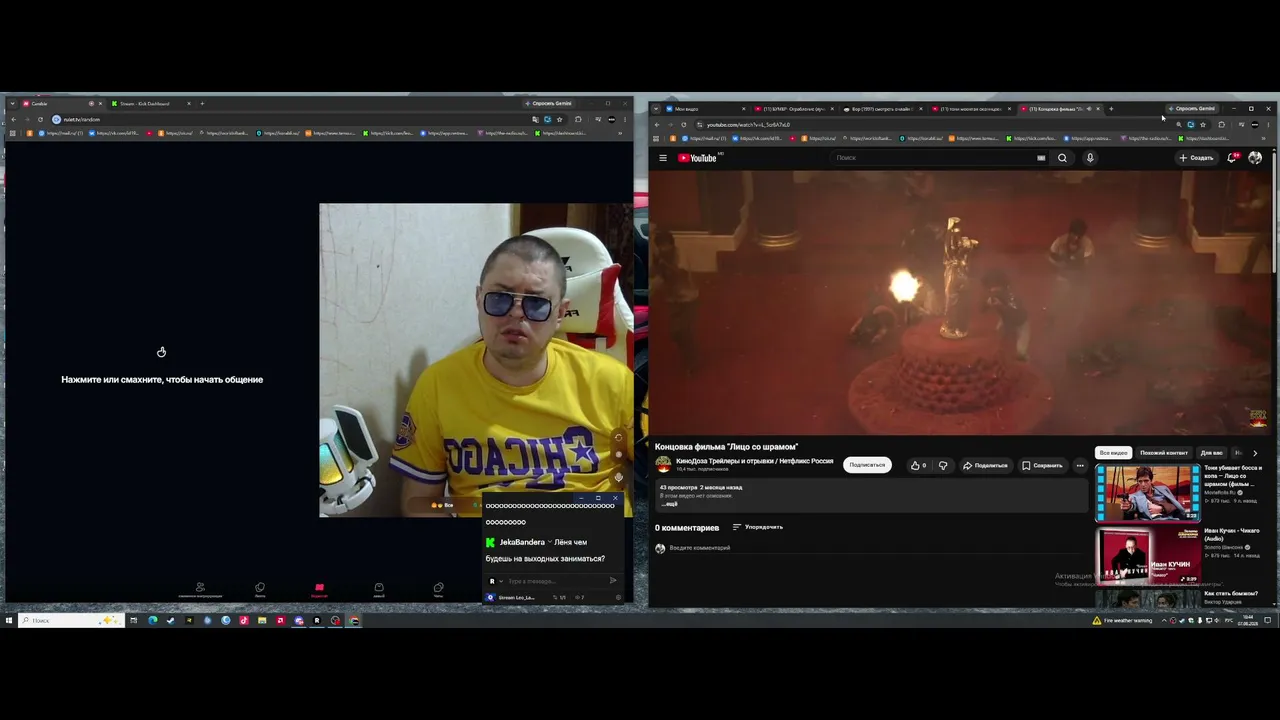Image resolution: width=1280 pixels, height=720 pixels.
Task: Expand the tab search in YouTube window
Action: pyautogui.click(x=656, y=109)
